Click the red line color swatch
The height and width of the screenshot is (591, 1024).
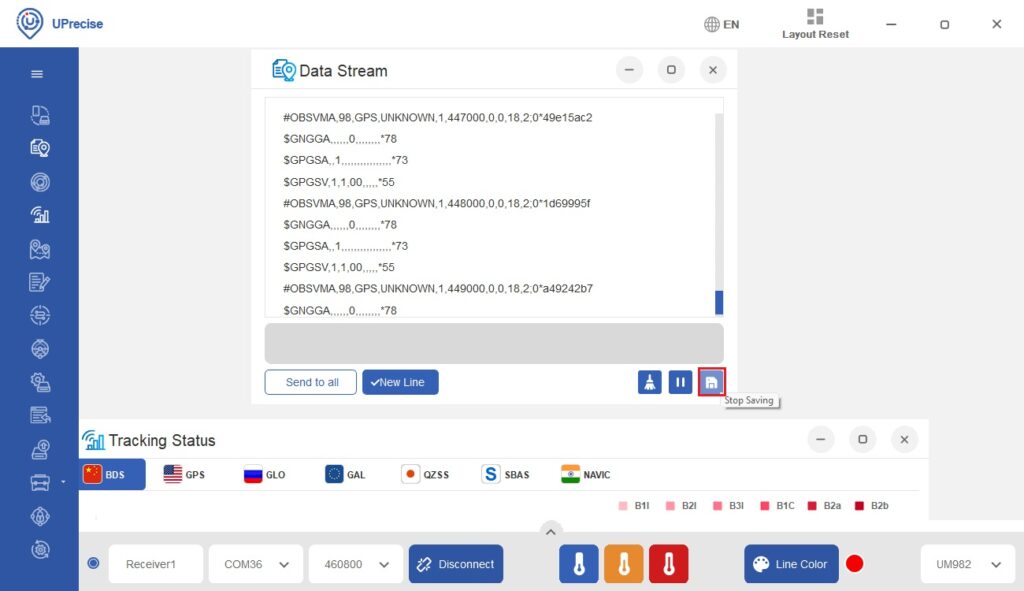click(x=855, y=563)
